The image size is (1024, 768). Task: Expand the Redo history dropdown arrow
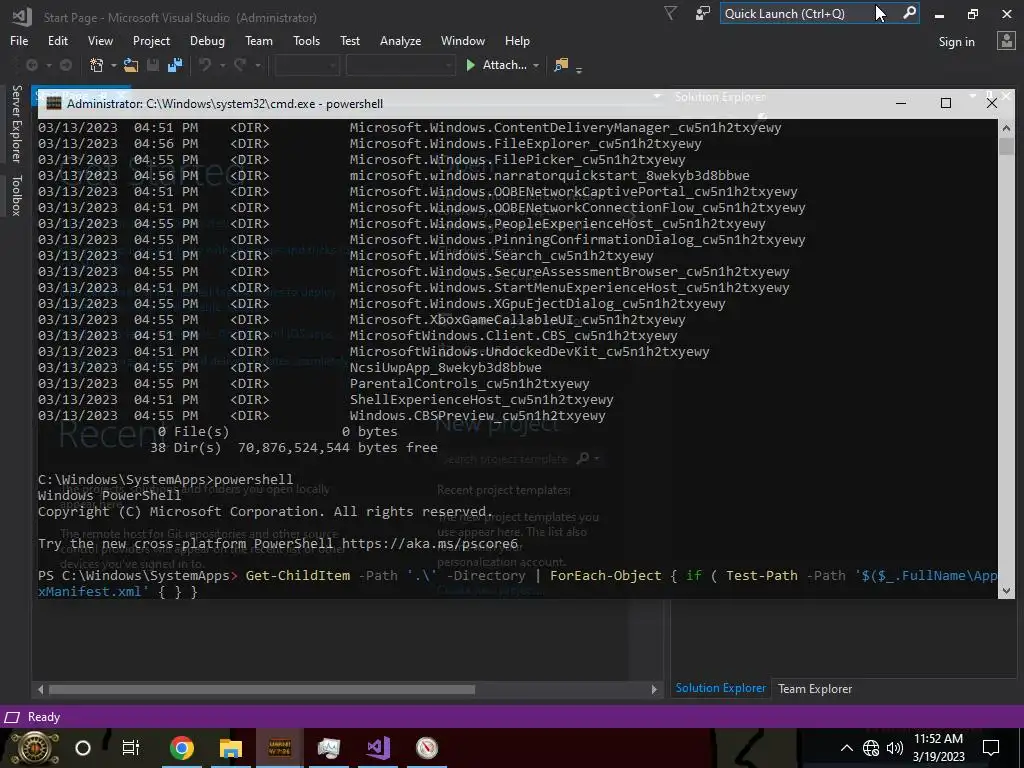257,65
